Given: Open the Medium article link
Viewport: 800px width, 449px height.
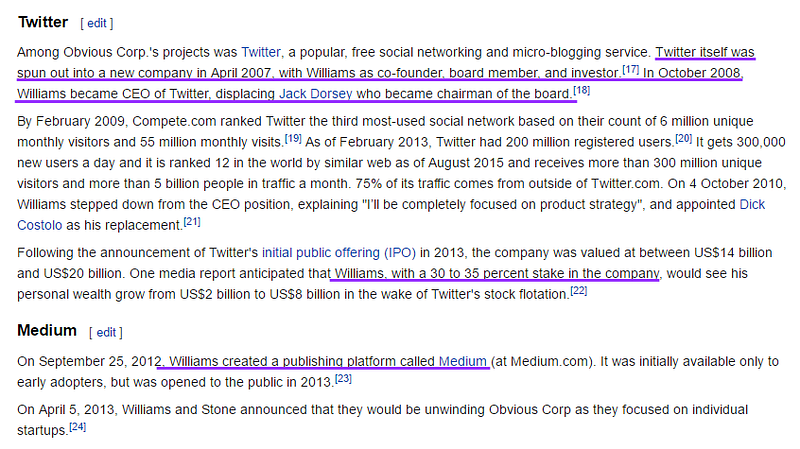Looking at the screenshot, I should (463, 361).
